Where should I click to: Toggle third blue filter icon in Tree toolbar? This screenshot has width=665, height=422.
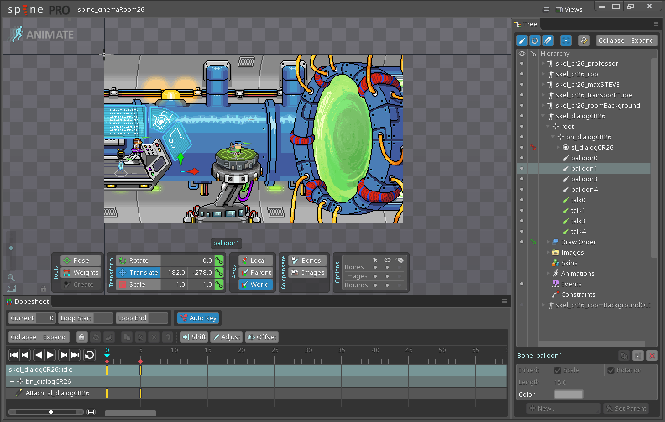click(x=548, y=40)
